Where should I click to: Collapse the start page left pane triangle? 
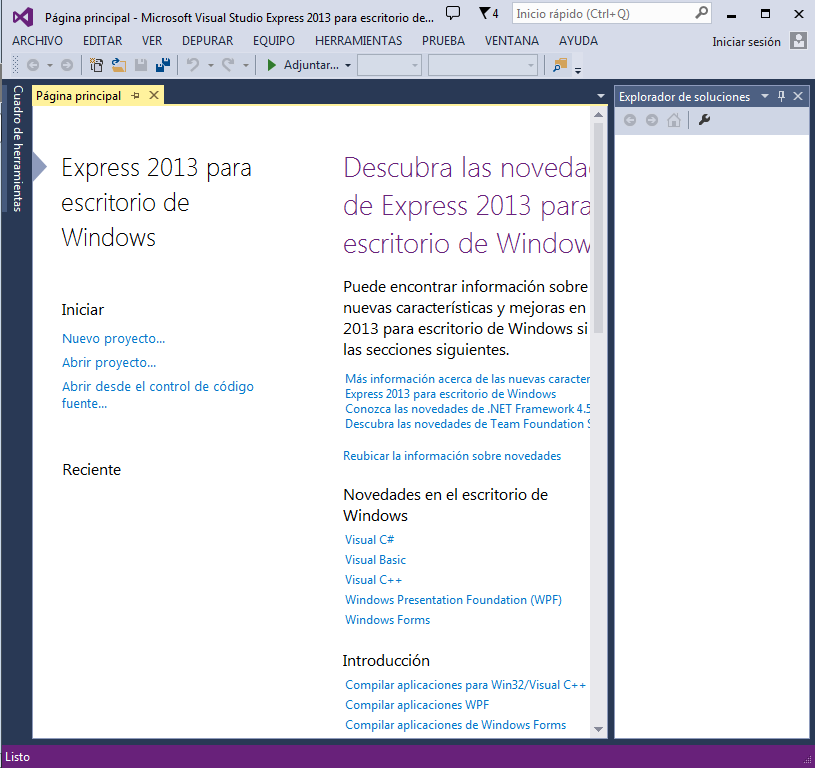tap(40, 167)
